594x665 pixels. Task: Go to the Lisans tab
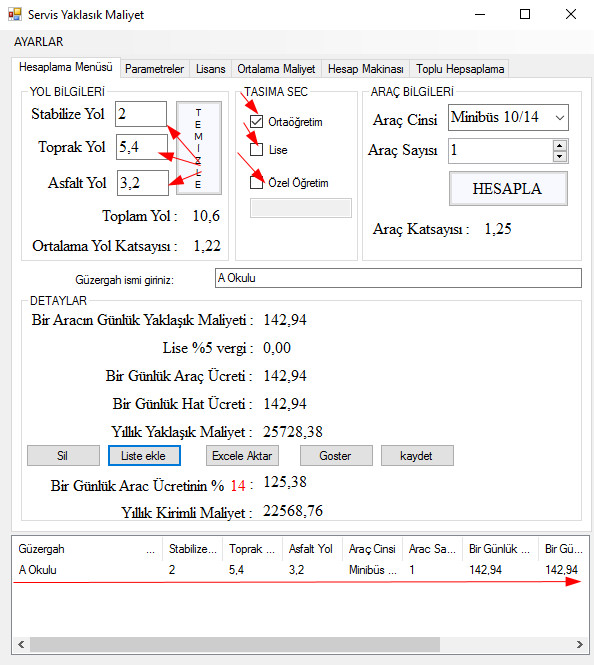[210, 69]
